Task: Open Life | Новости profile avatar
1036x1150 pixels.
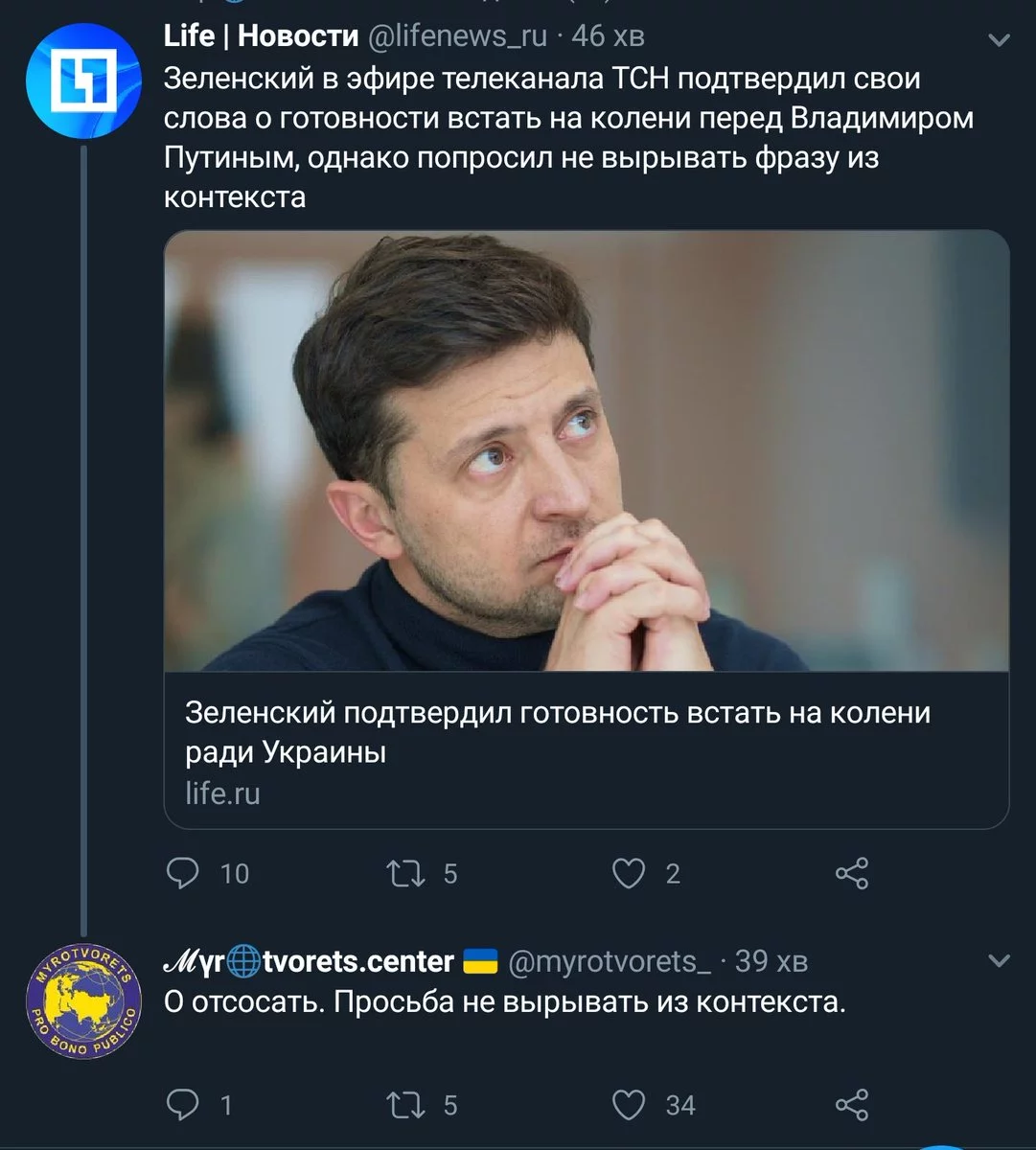Action: (83, 81)
